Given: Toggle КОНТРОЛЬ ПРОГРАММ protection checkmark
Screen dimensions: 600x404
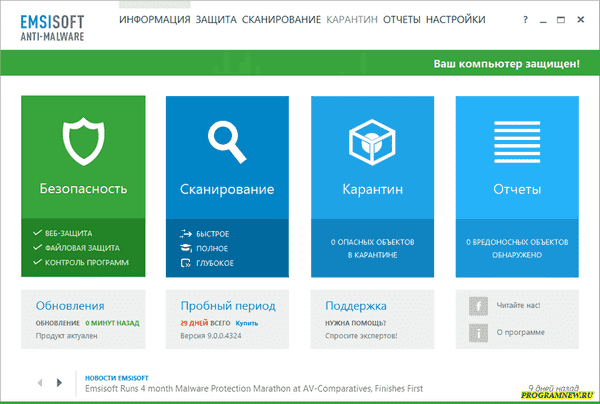Looking at the screenshot, I should point(37,262).
